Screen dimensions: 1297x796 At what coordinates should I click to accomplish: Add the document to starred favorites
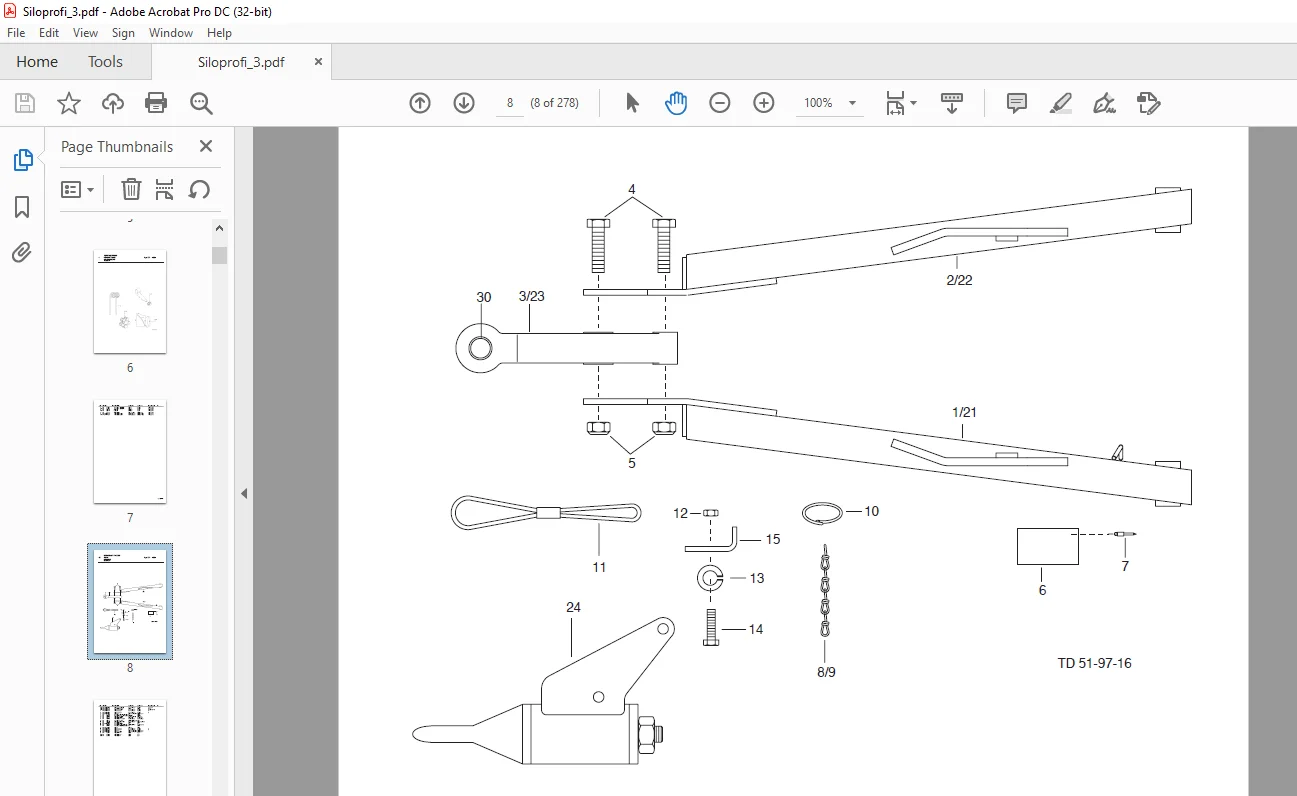point(68,103)
